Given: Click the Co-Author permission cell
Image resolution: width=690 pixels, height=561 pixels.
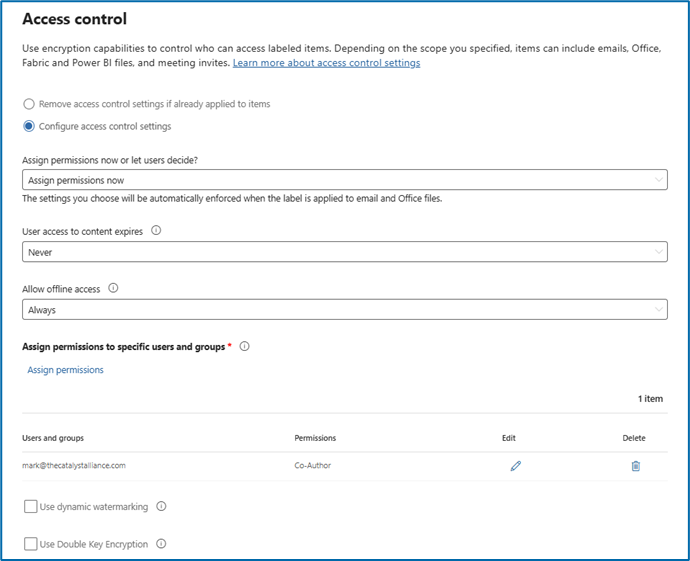Looking at the screenshot, I should [315, 465].
